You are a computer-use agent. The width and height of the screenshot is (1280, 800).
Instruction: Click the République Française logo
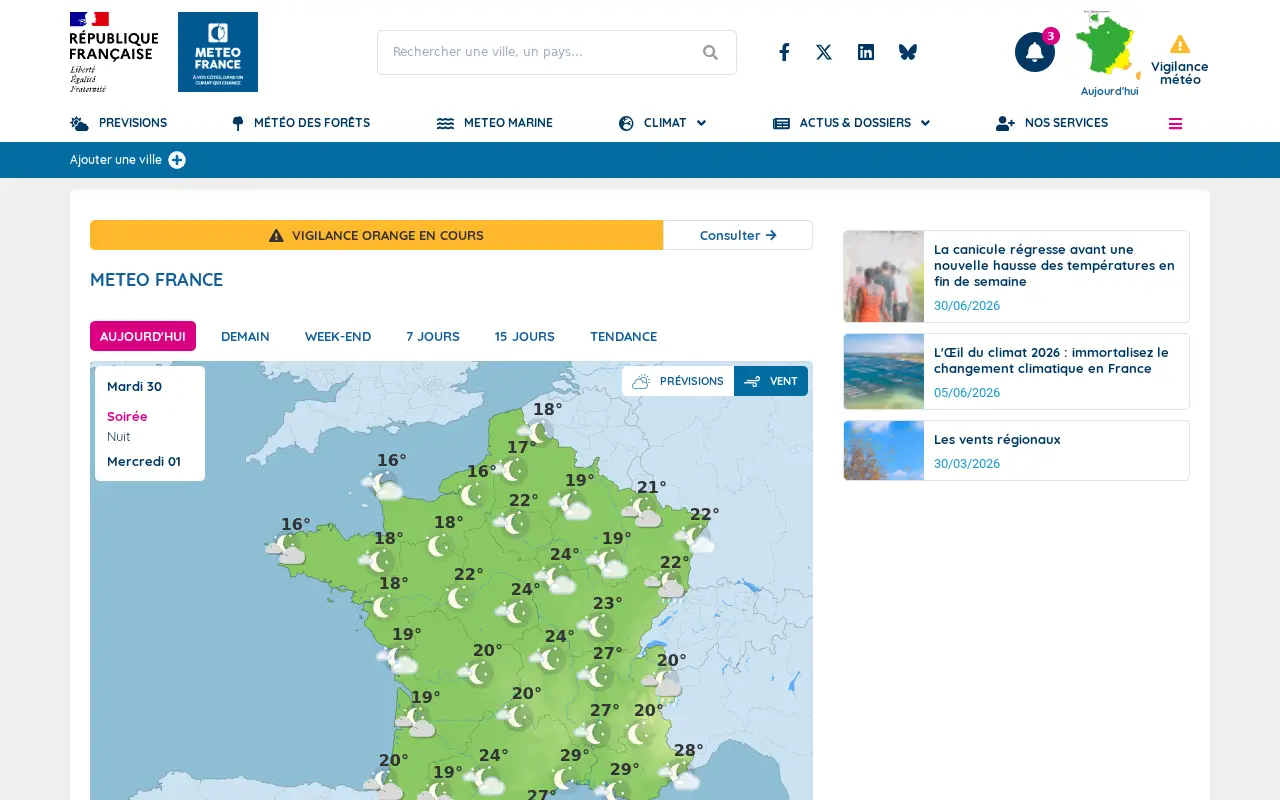coord(114,52)
